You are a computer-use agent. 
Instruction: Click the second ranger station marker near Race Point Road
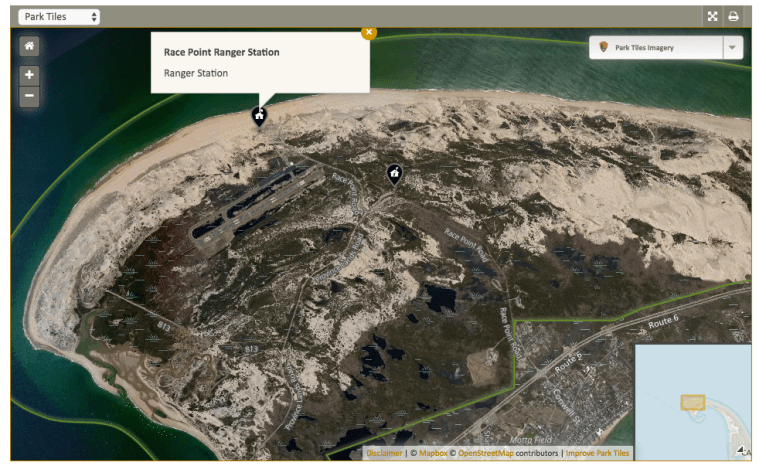tap(395, 174)
